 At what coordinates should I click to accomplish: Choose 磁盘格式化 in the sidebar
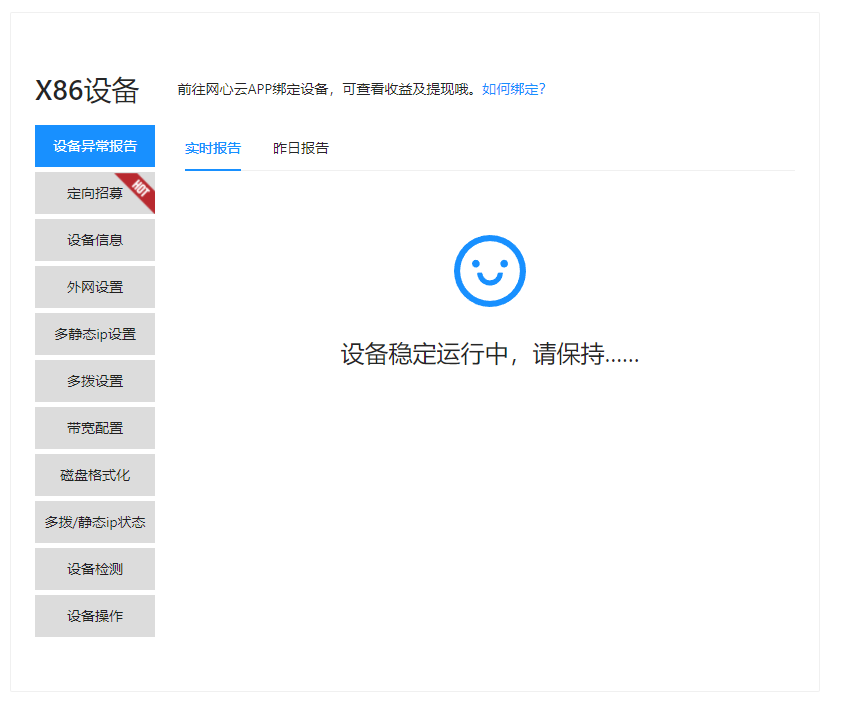click(x=95, y=475)
